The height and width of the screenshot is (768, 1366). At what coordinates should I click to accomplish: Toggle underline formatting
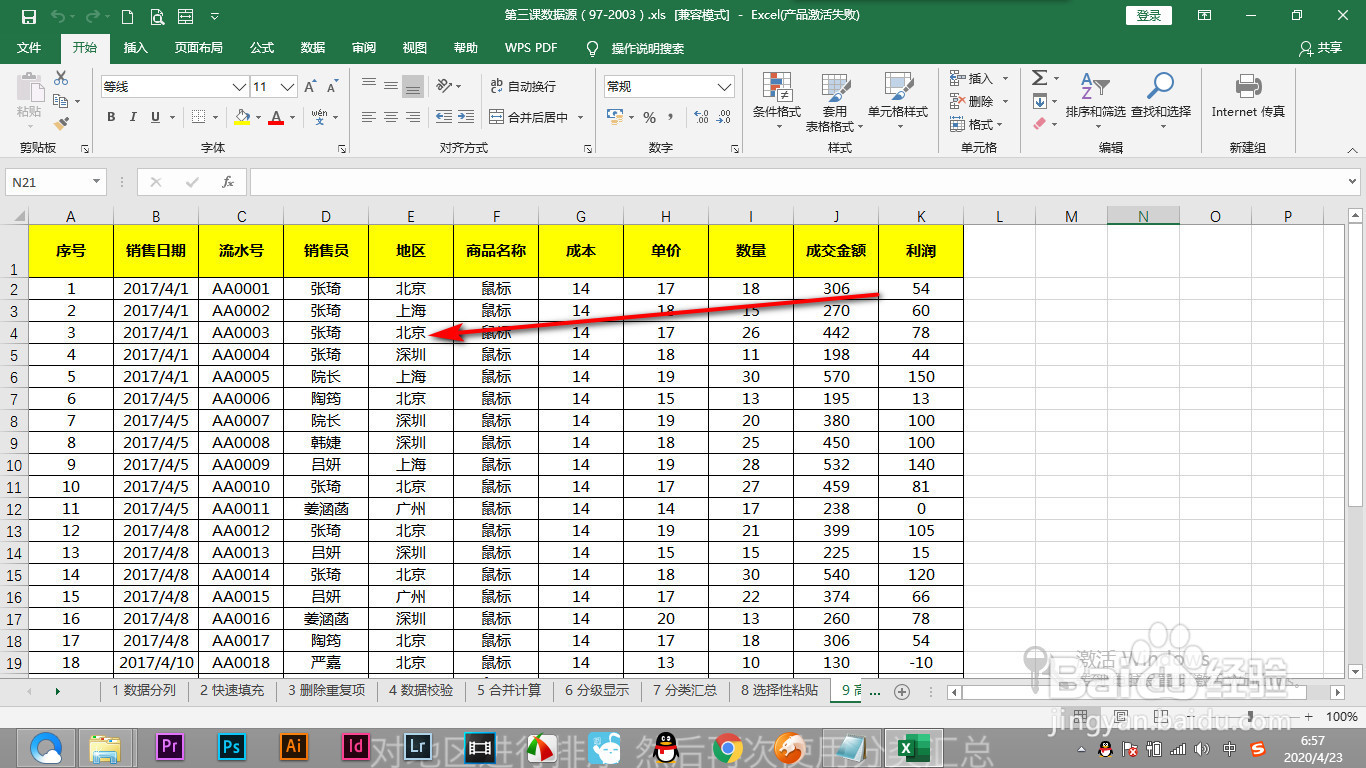154,117
